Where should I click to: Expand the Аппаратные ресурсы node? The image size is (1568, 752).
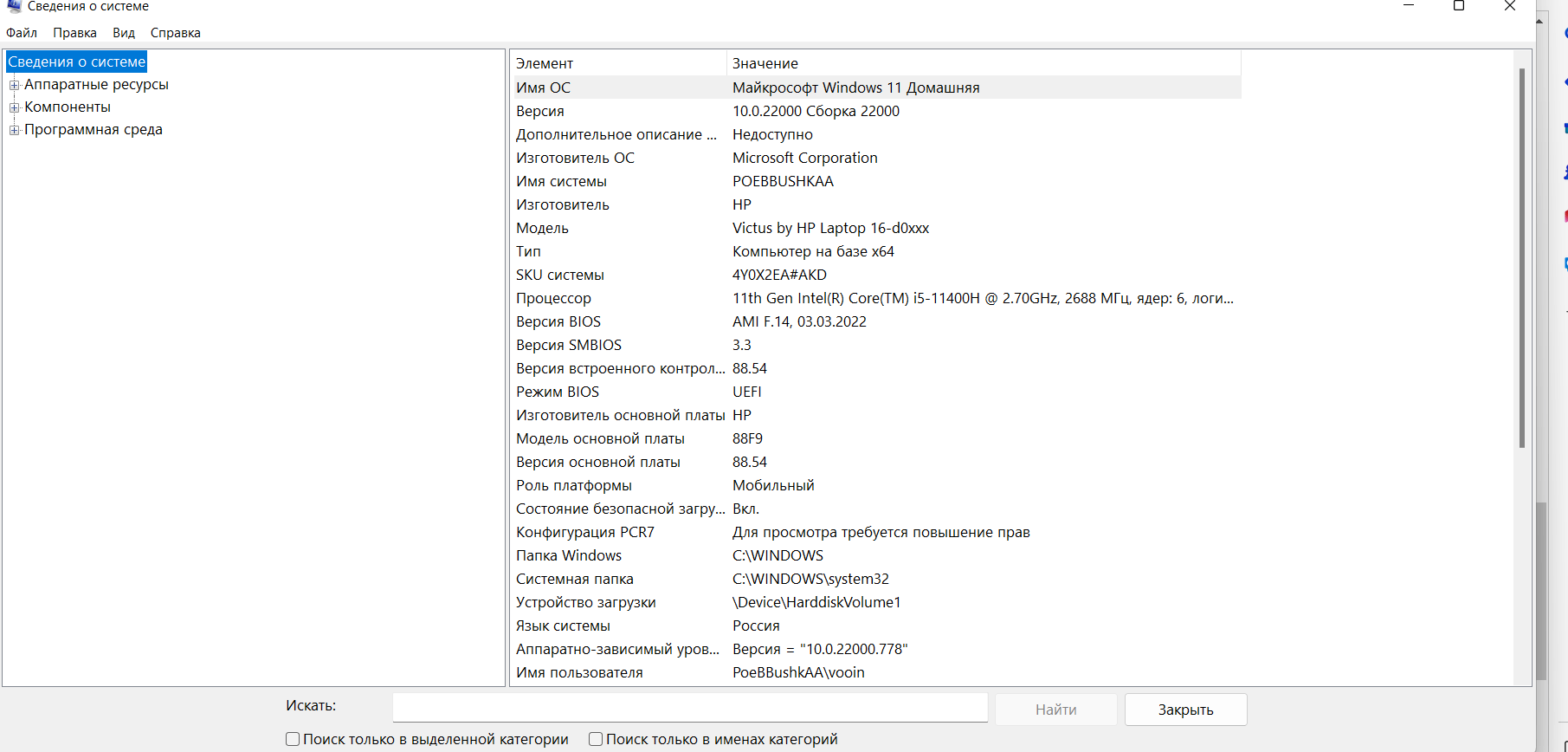pyautogui.click(x=14, y=85)
